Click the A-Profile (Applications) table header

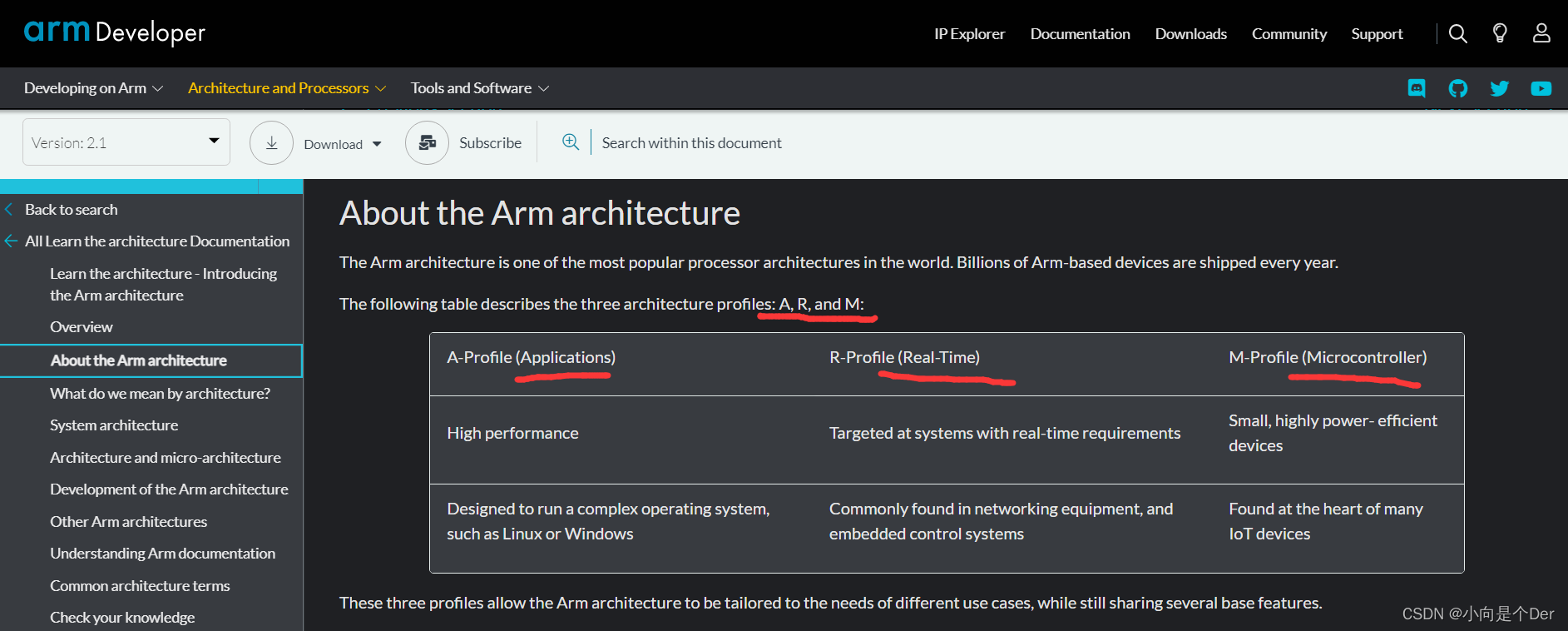pos(532,357)
